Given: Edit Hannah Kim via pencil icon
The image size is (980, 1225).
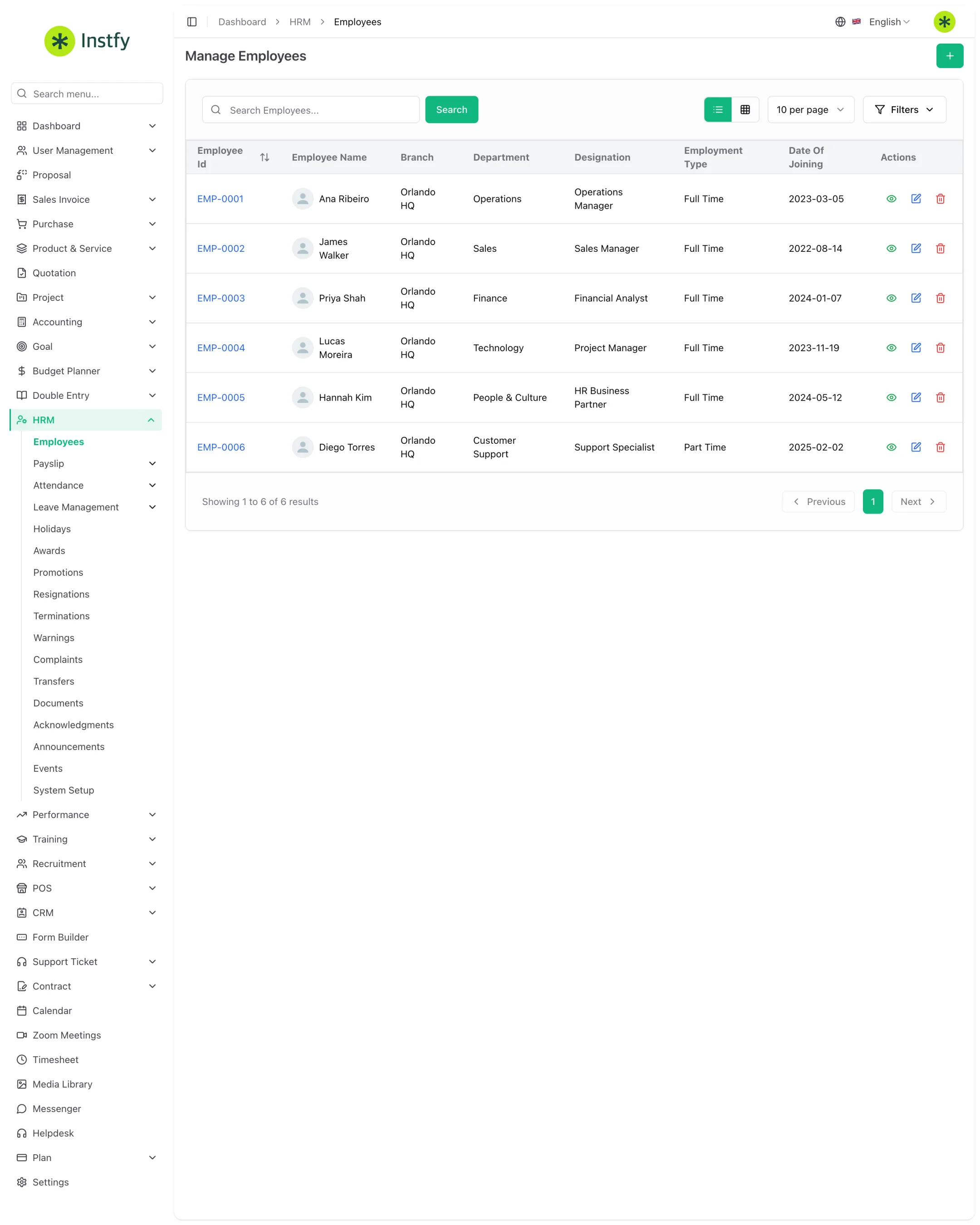Looking at the screenshot, I should [x=916, y=398].
